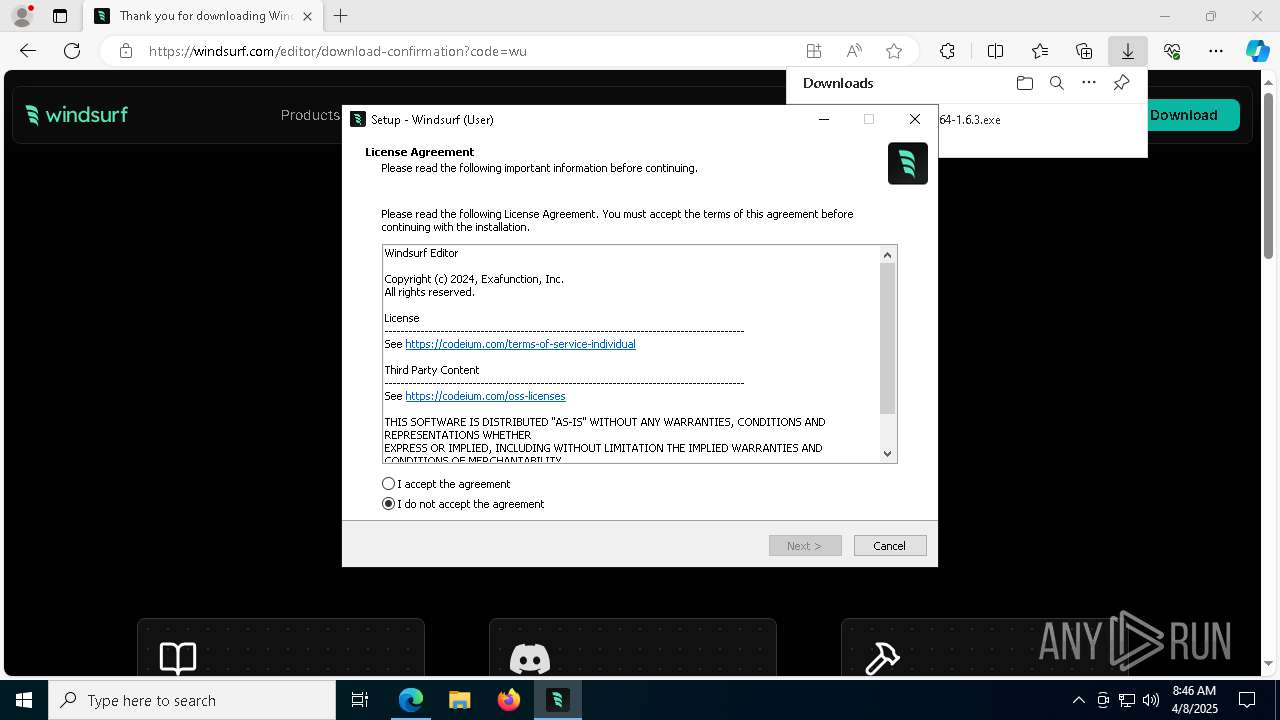Open File Explorer from taskbar
Viewport: 1280px width, 720px height.
coord(459,700)
